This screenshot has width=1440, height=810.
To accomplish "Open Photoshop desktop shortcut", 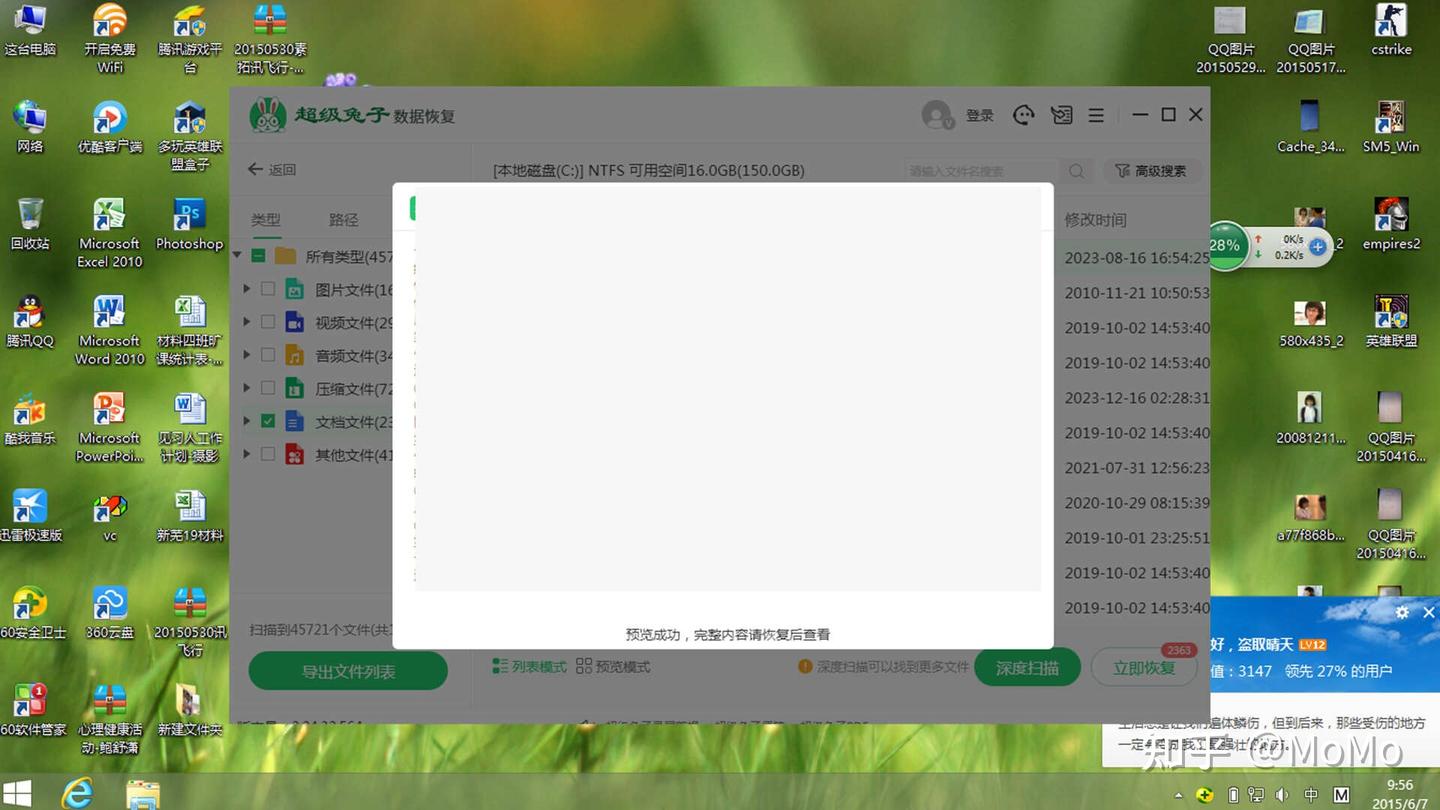I will (190, 223).
